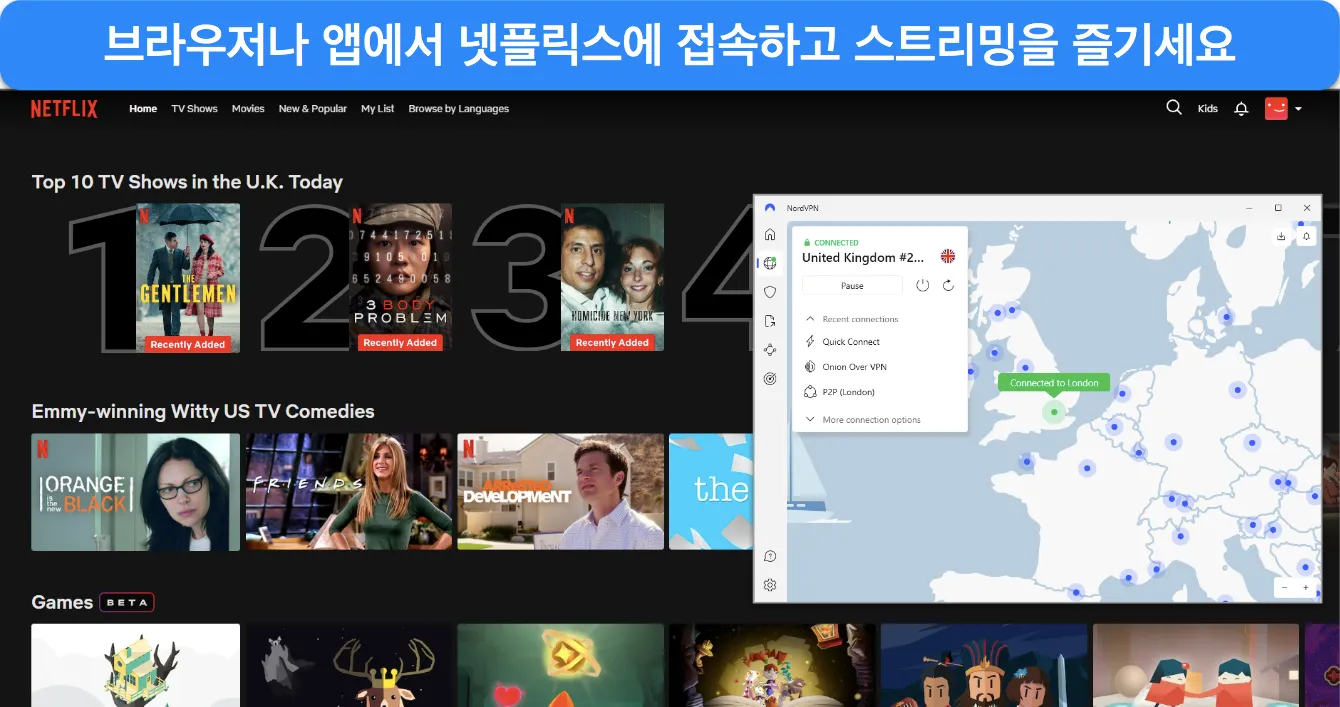Open The Gentlemen poster
1340x707 pixels.
188,277
